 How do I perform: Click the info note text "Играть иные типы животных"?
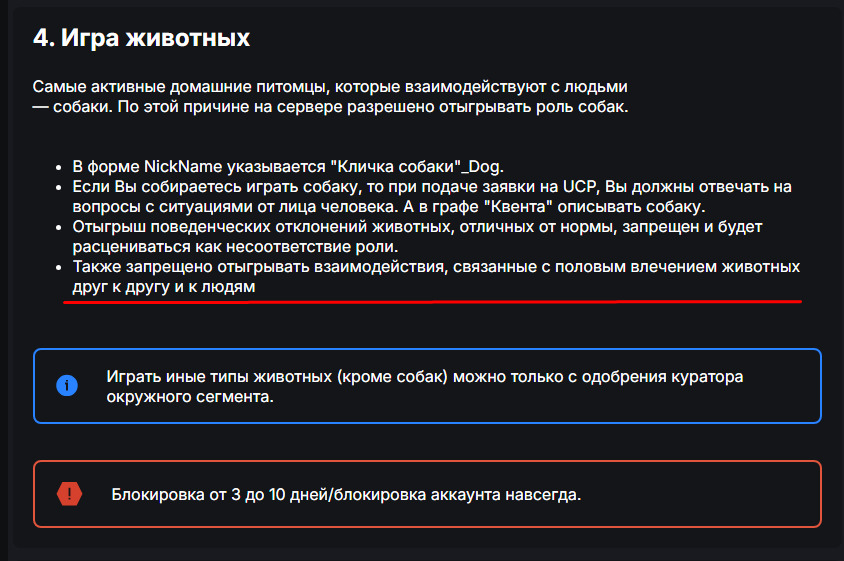(425, 386)
